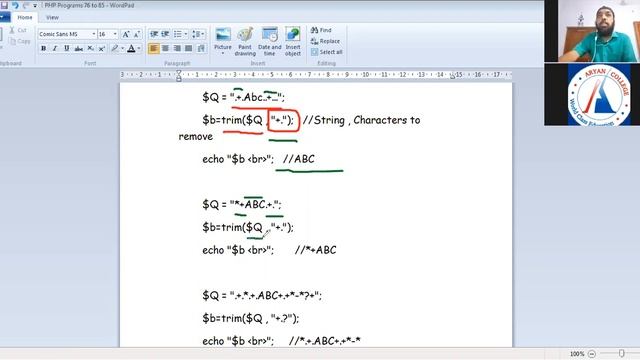
Task: Click the 100% zoom level text
Action: 577,354
